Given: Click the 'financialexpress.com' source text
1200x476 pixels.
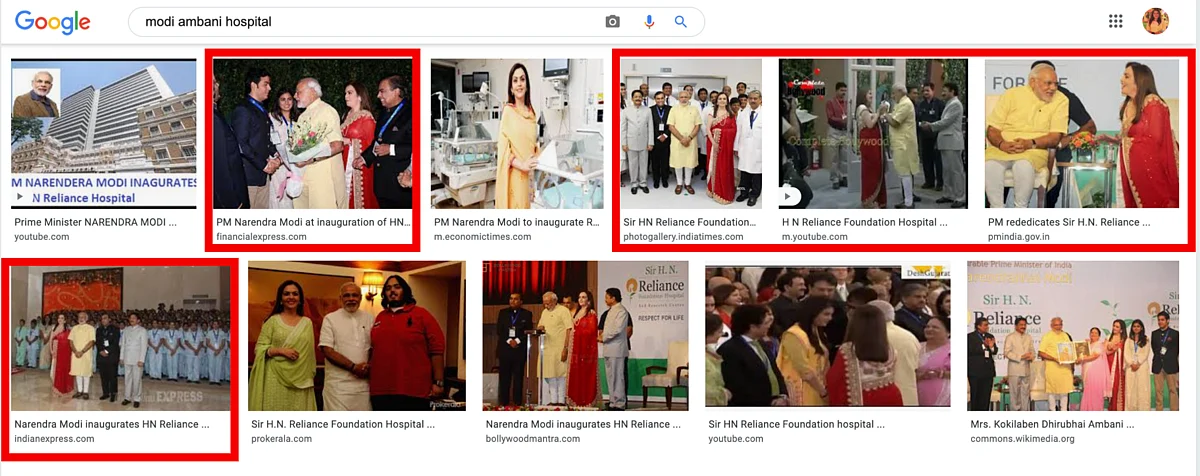Looking at the screenshot, I should click(x=261, y=237).
